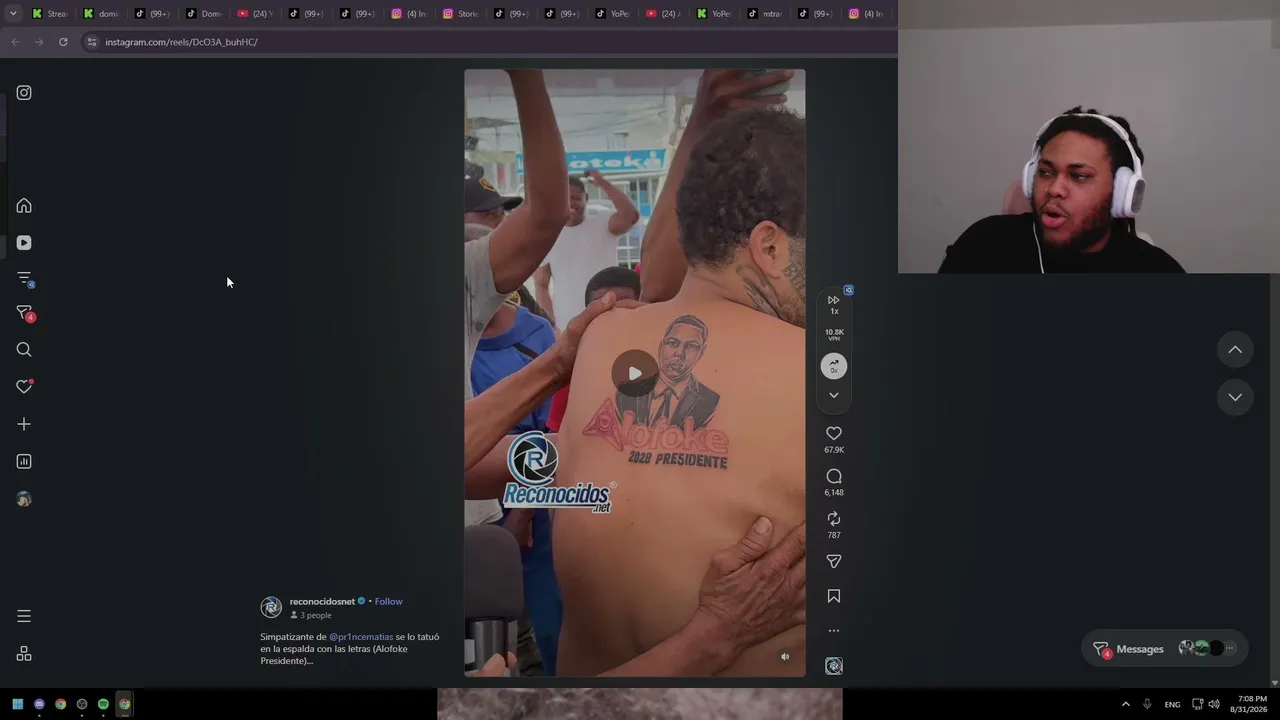This screenshot has width=1280, height=720.
Task: Share the reel with the paper plane icon
Action: tap(834, 561)
